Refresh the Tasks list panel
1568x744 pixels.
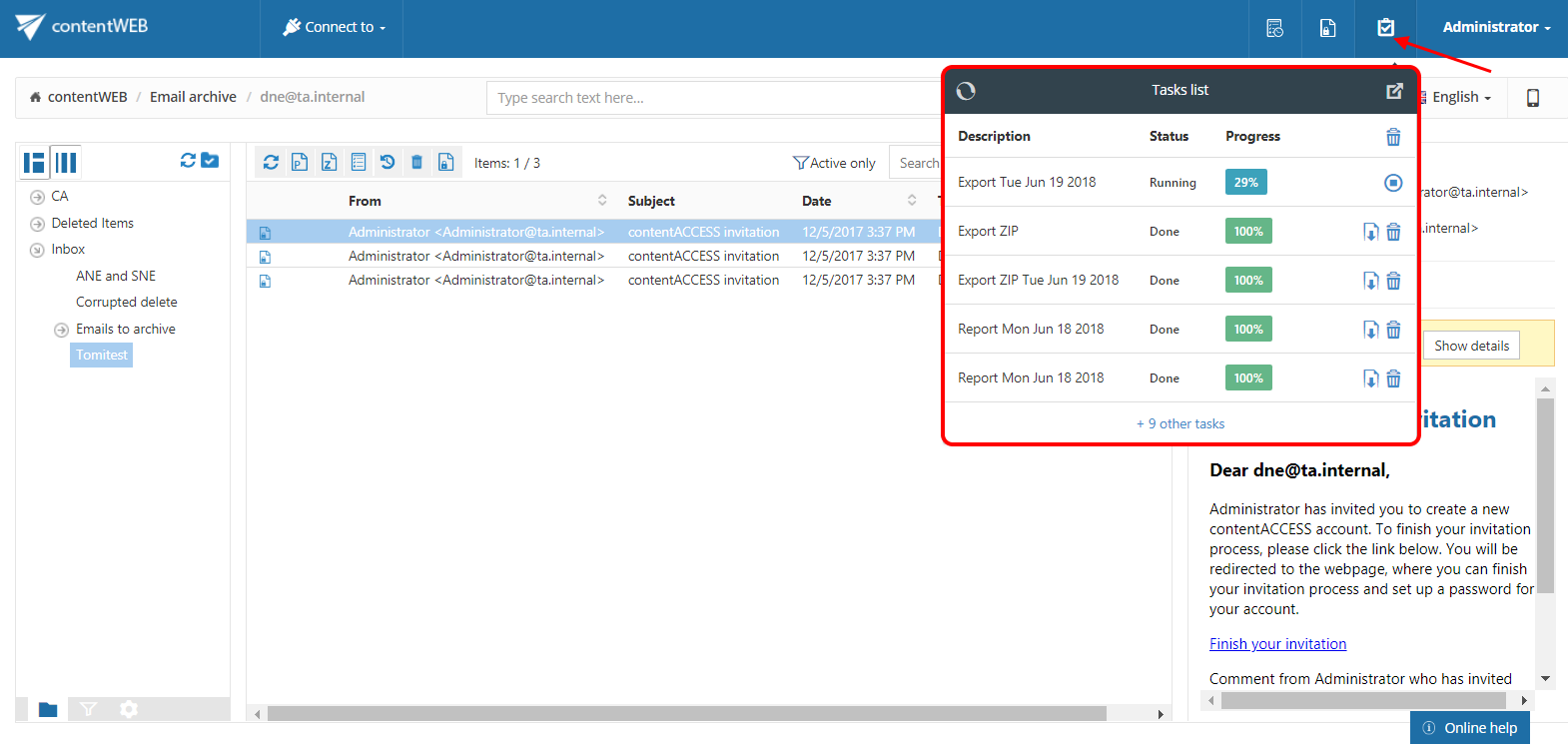pos(966,91)
